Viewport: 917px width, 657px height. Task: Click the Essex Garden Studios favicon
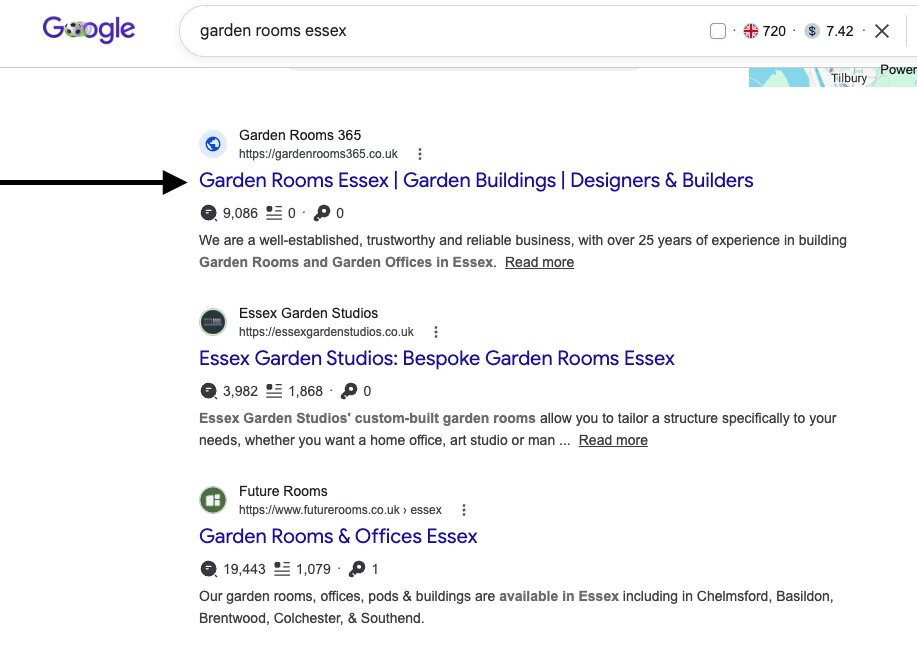point(213,322)
